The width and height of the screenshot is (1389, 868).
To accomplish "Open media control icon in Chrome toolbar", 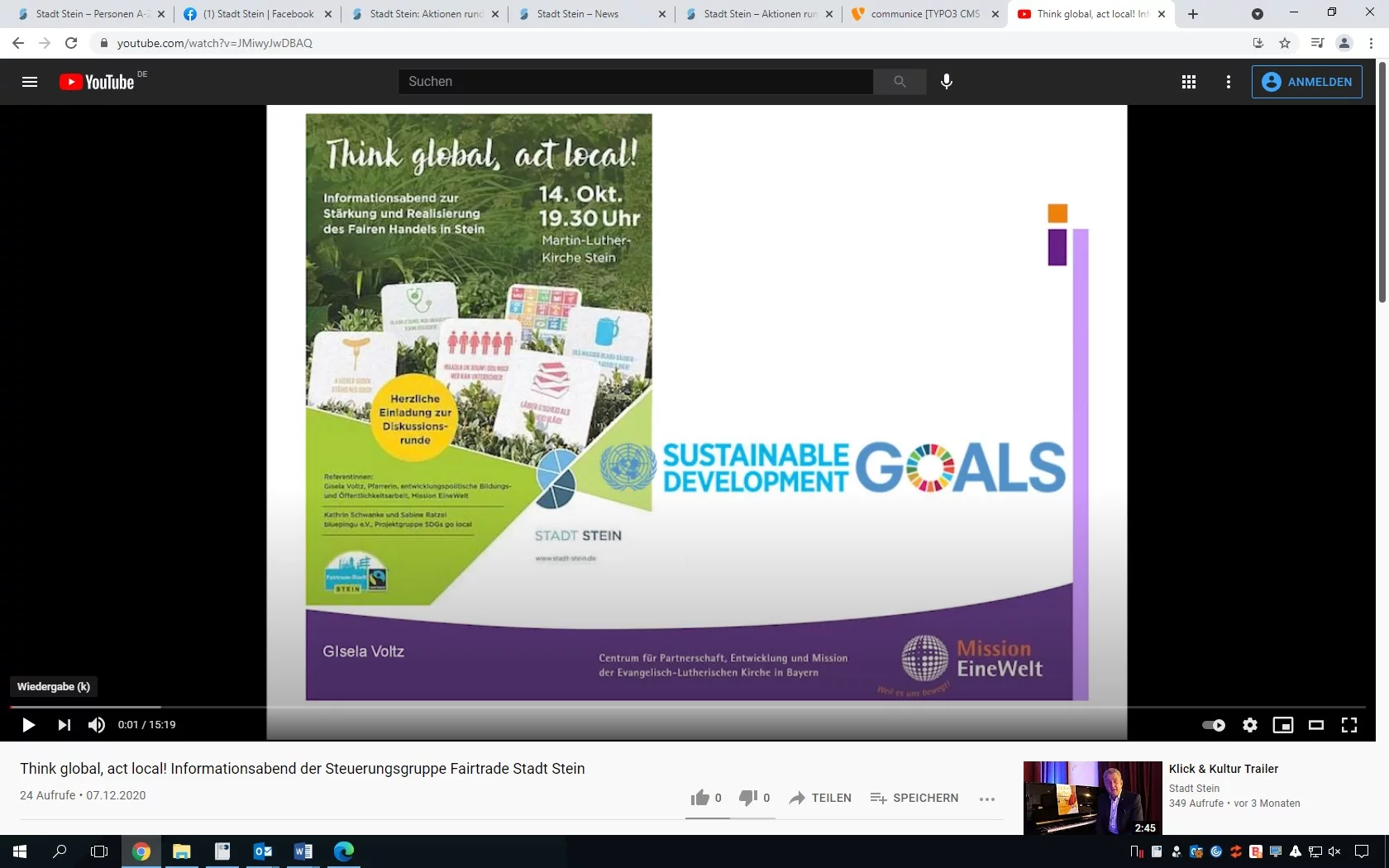I will [1318, 43].
